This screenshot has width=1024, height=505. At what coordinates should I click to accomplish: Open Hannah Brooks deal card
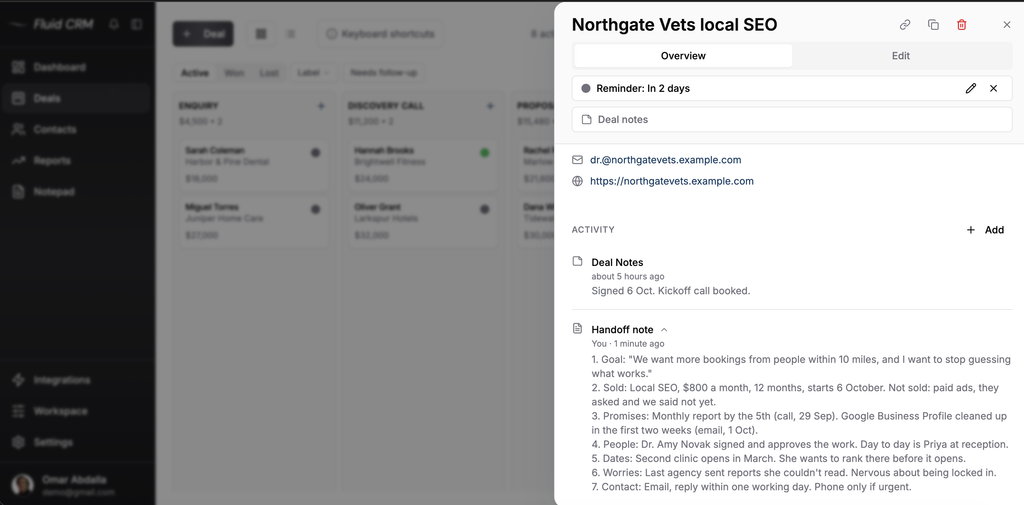pos(423,165)
